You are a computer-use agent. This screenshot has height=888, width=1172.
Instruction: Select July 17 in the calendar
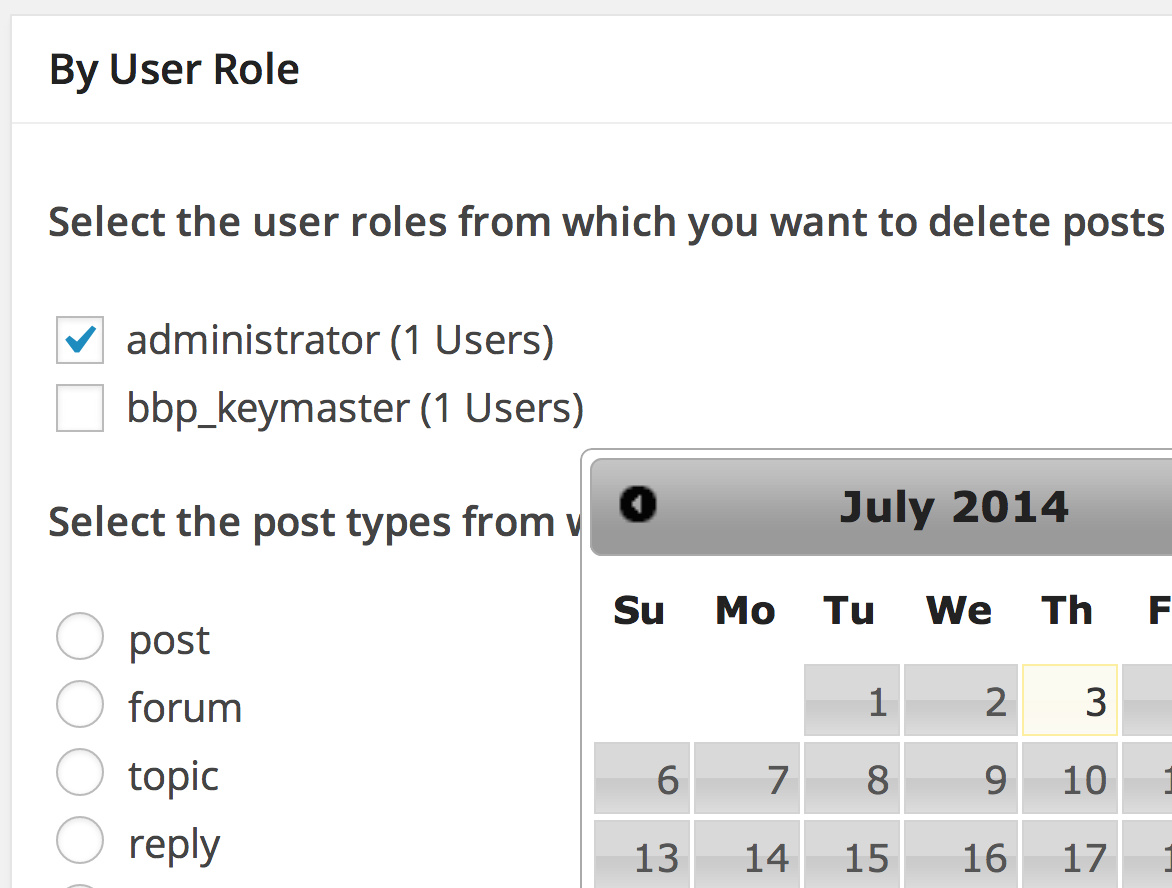point(1070,855)
